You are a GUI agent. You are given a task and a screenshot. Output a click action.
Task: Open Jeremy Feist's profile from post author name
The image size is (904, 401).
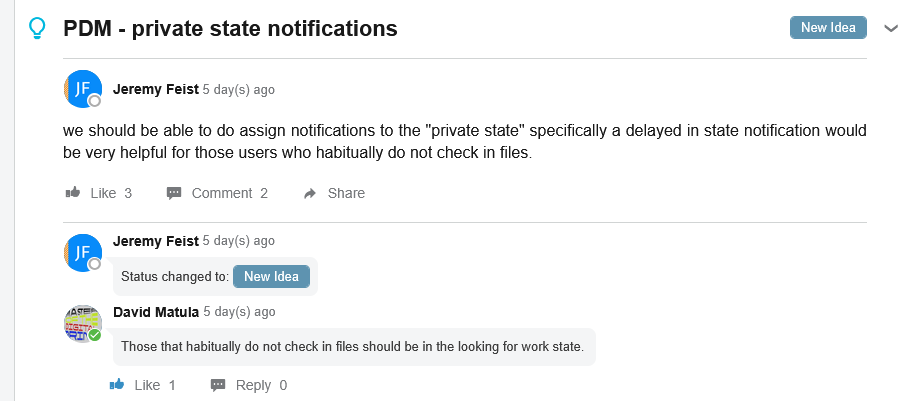[156, 89]
